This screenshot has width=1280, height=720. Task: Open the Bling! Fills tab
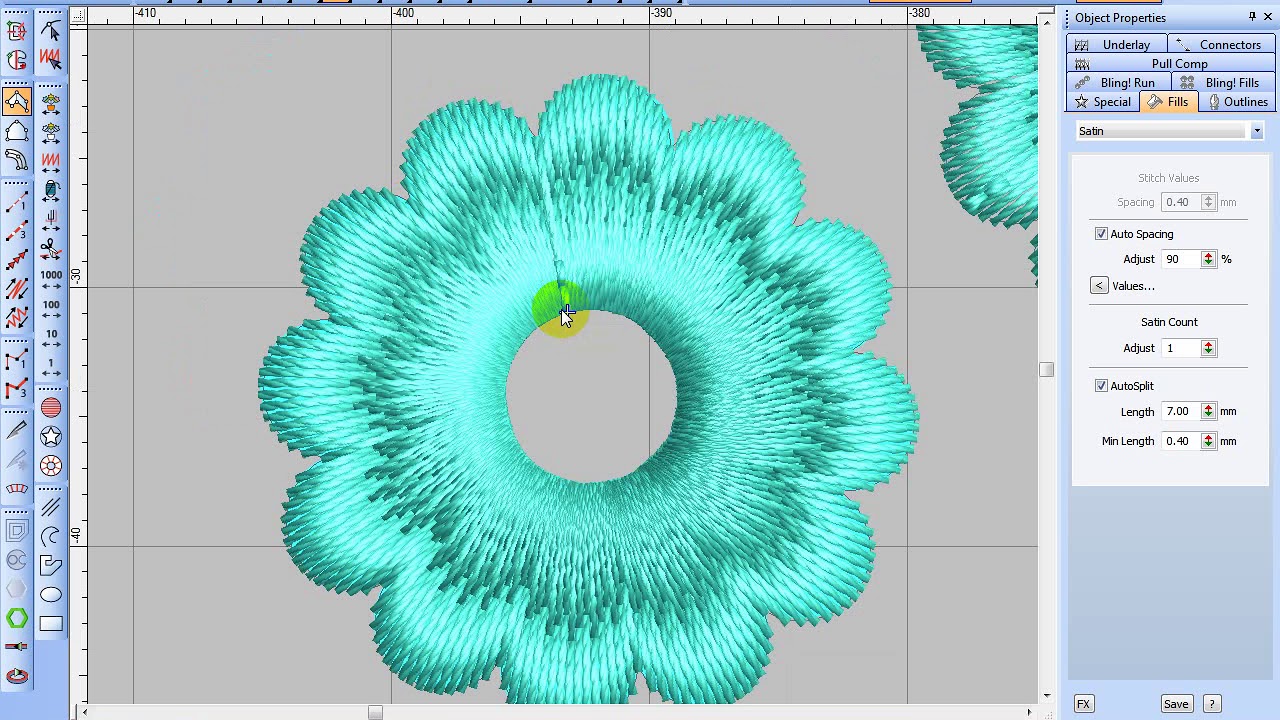click(1221, 83)
